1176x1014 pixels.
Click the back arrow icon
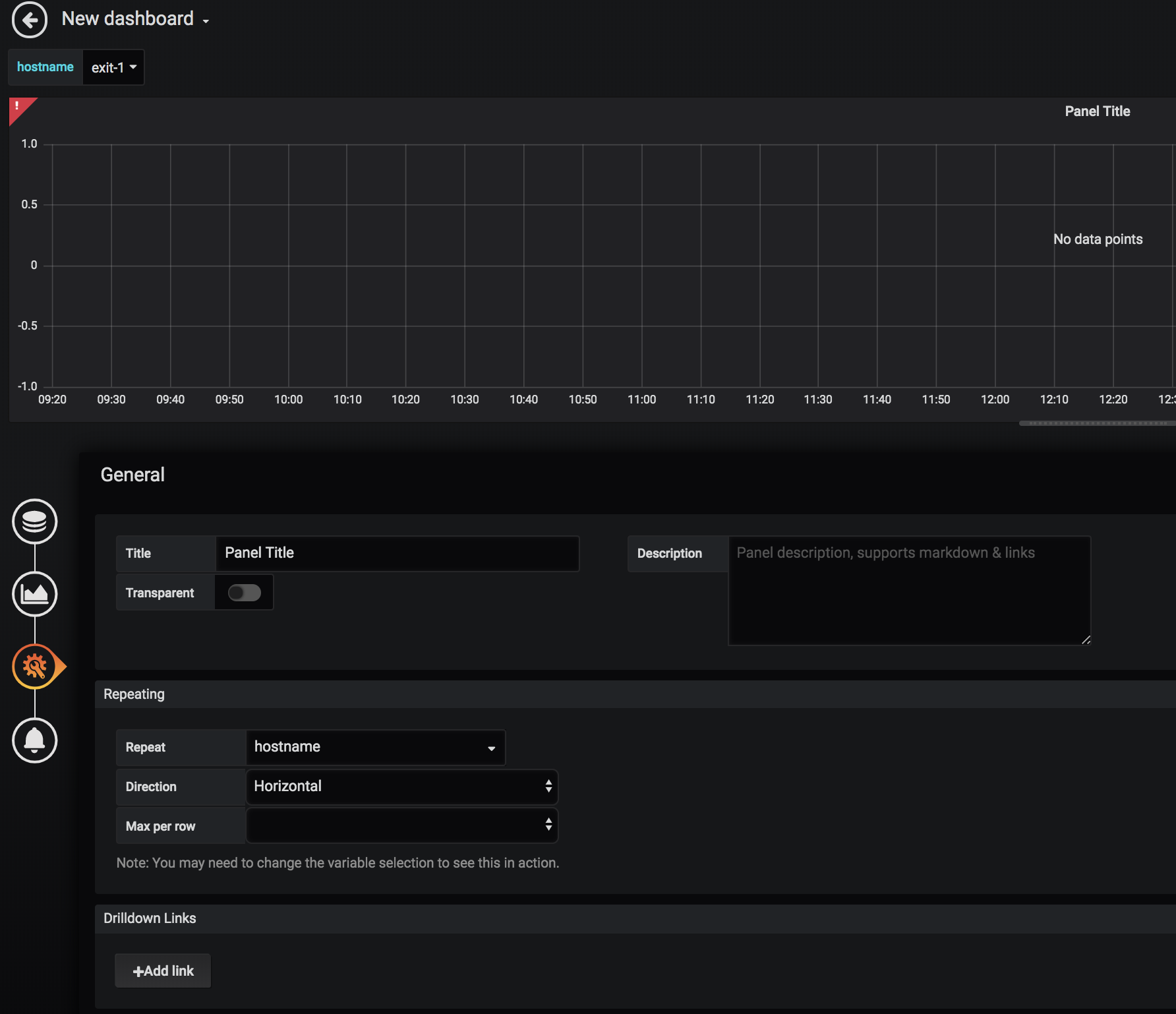tap(30, 20)
